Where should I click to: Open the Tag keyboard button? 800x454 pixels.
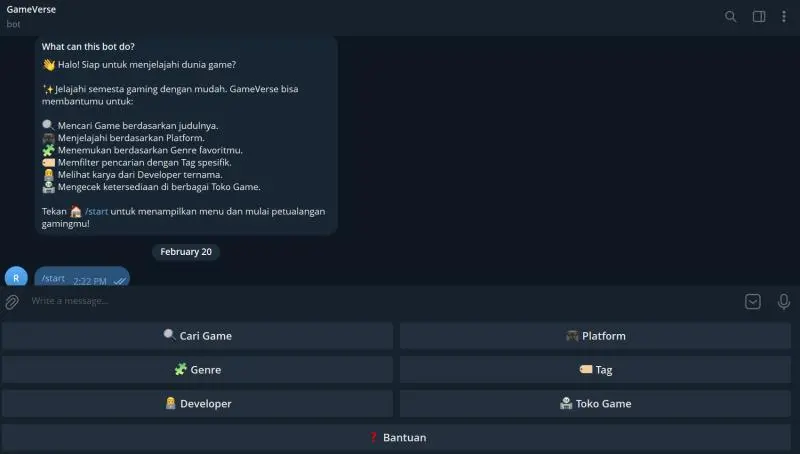(595, 369)
